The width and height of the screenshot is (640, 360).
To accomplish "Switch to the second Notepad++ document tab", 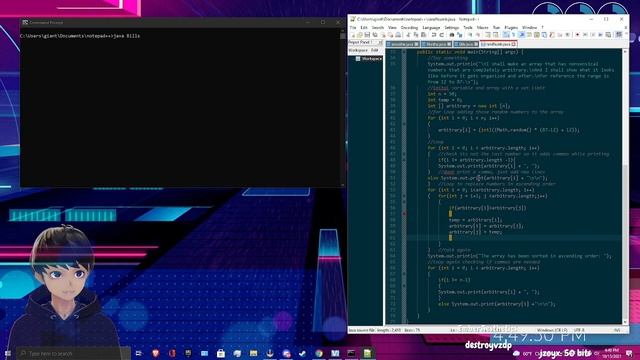I will pyautogui.click(x=436, y=44).
